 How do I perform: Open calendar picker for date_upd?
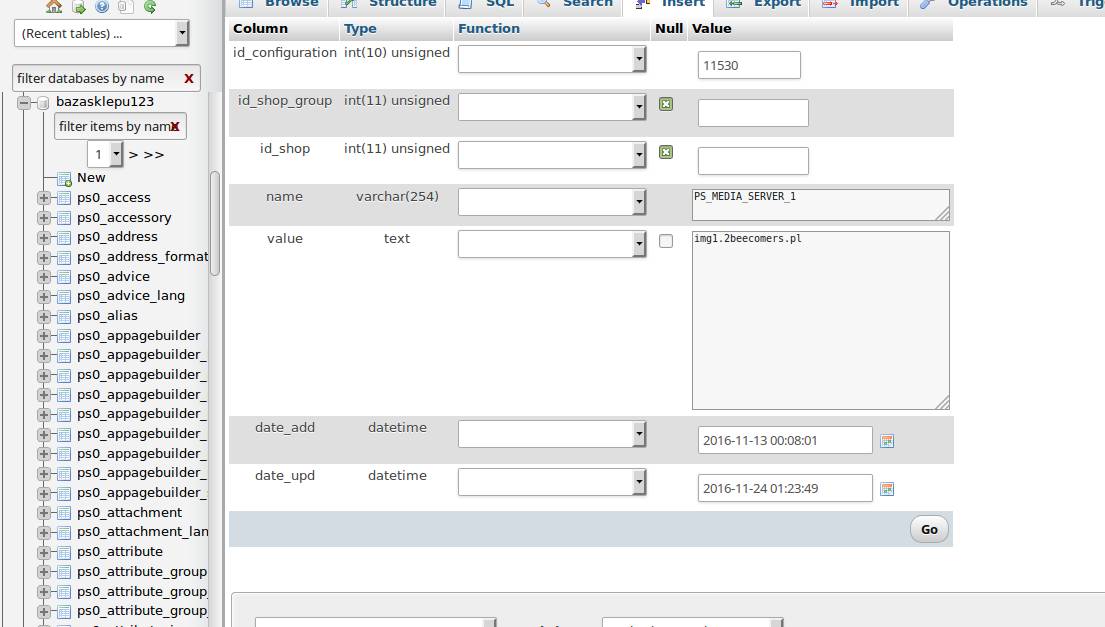point(887,489)
